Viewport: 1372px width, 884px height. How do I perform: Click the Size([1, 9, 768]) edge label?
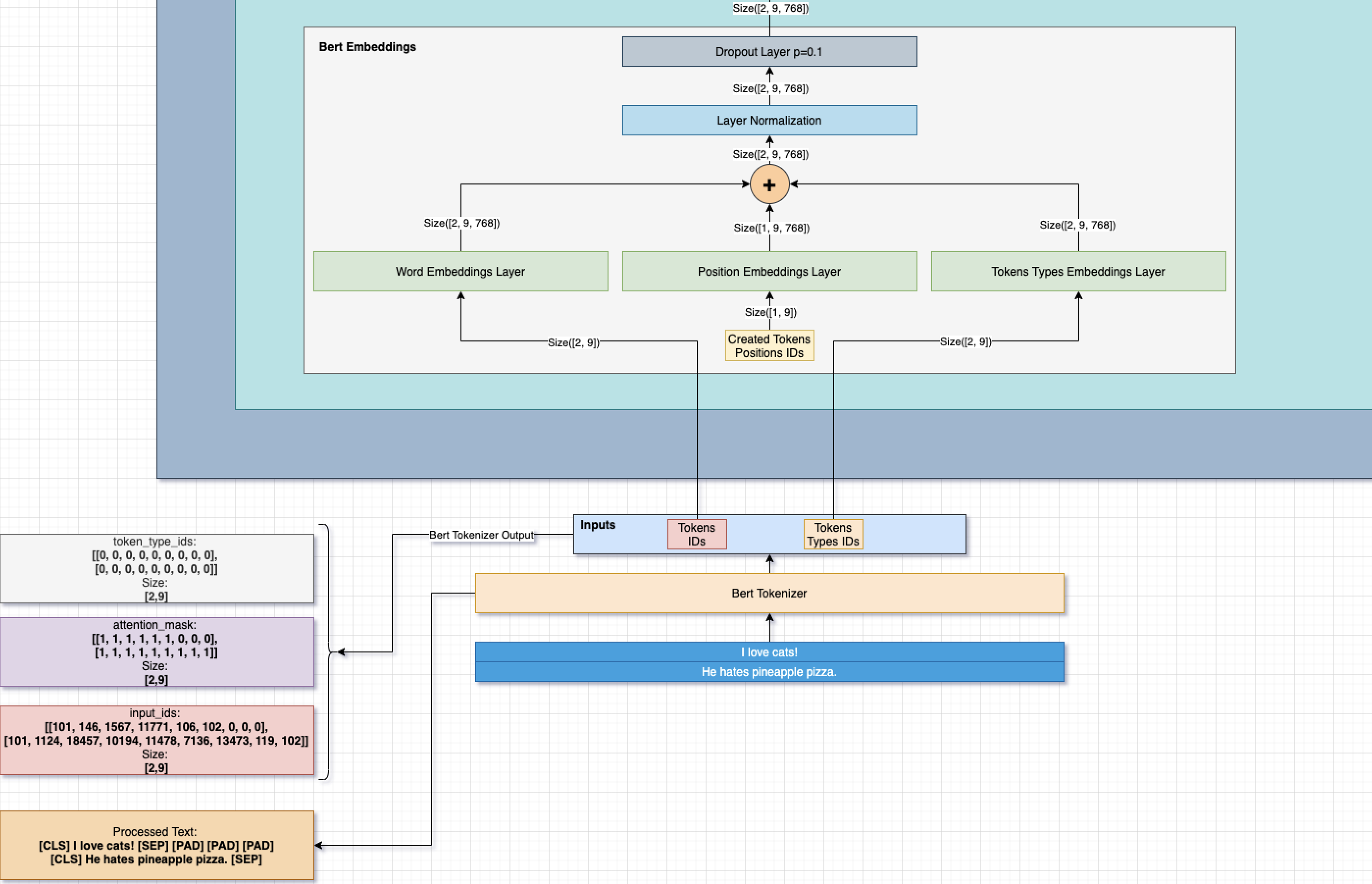[x=771, y=228]
